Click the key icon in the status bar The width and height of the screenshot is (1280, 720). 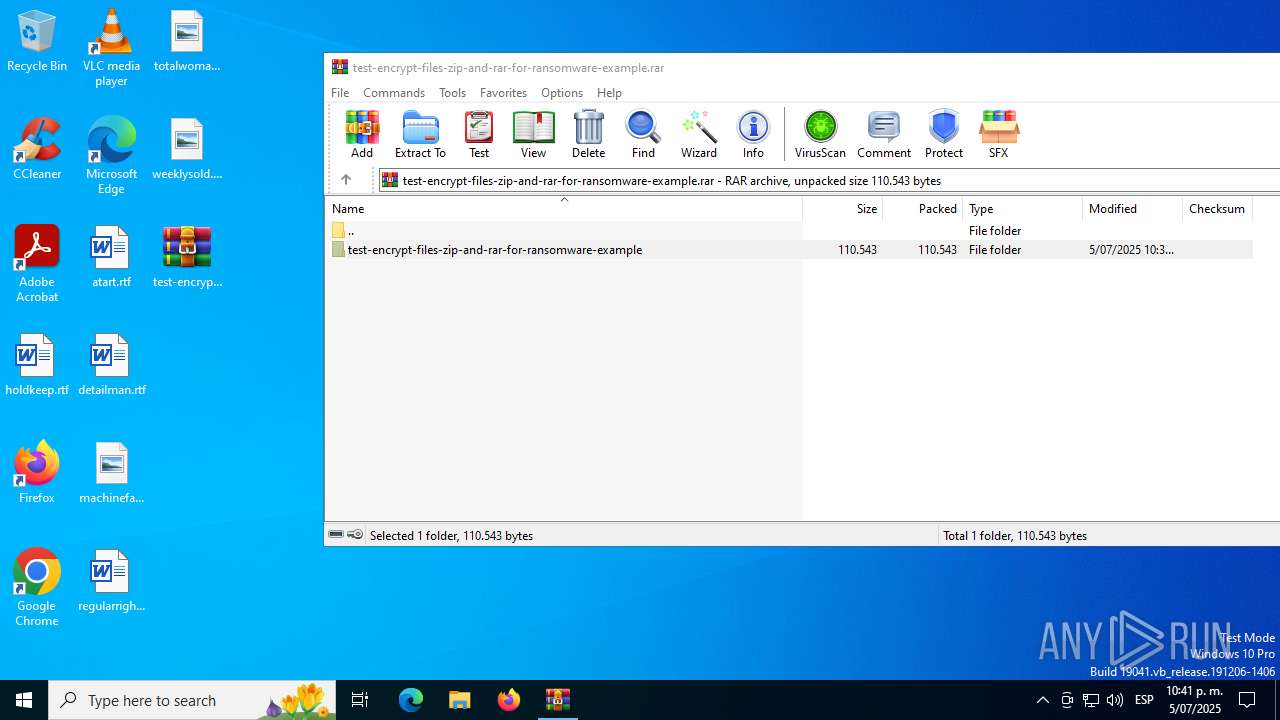pyautogui.click(x=355, y=535)
